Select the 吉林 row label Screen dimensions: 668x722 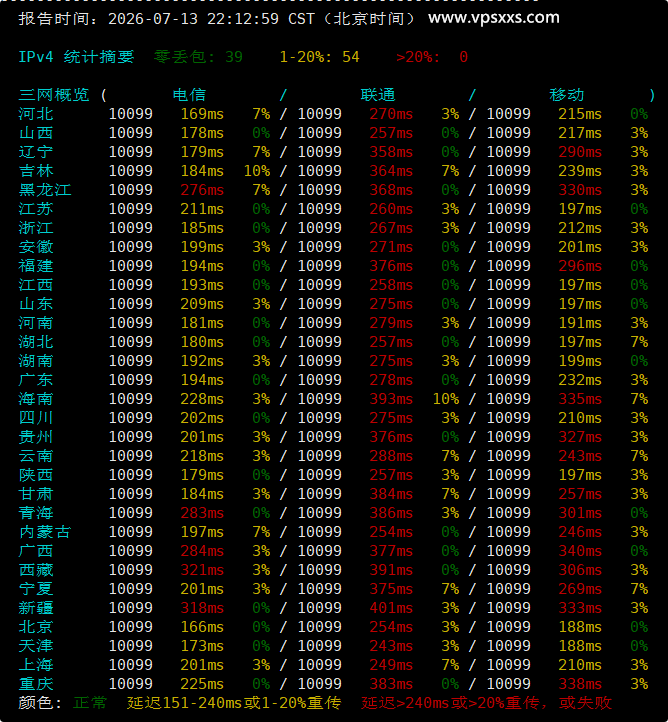click(x=36, y=171)
